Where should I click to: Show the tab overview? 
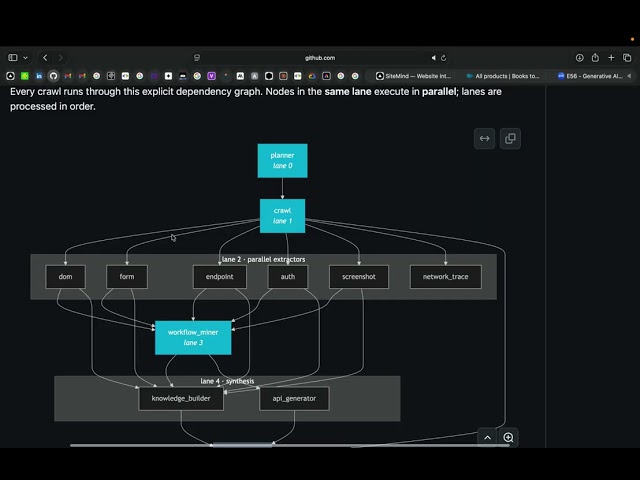coord(627,58)
